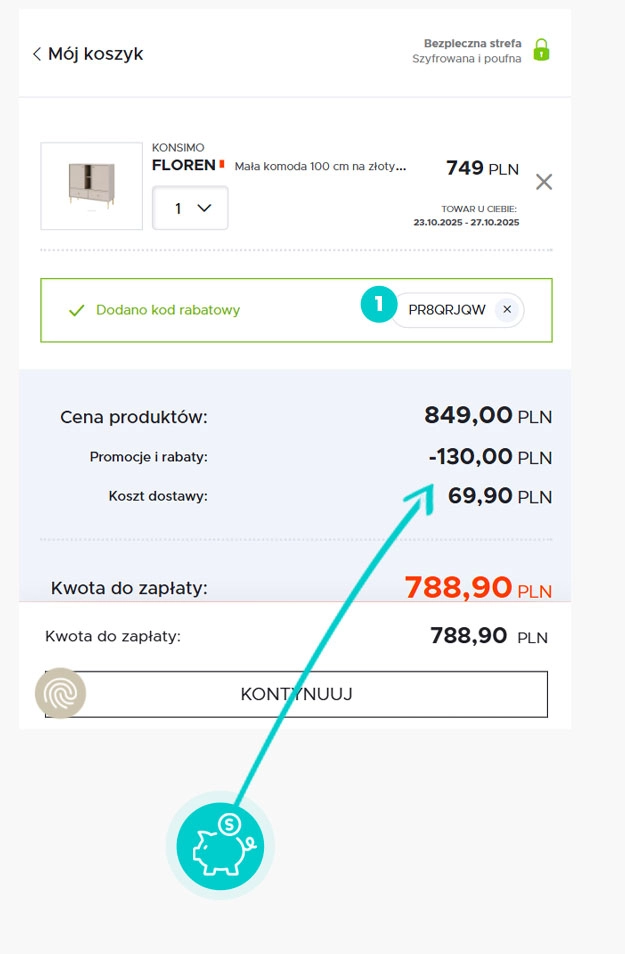
Task: Click the PR8QRJQW discount code chip
Action: point(447,310)
